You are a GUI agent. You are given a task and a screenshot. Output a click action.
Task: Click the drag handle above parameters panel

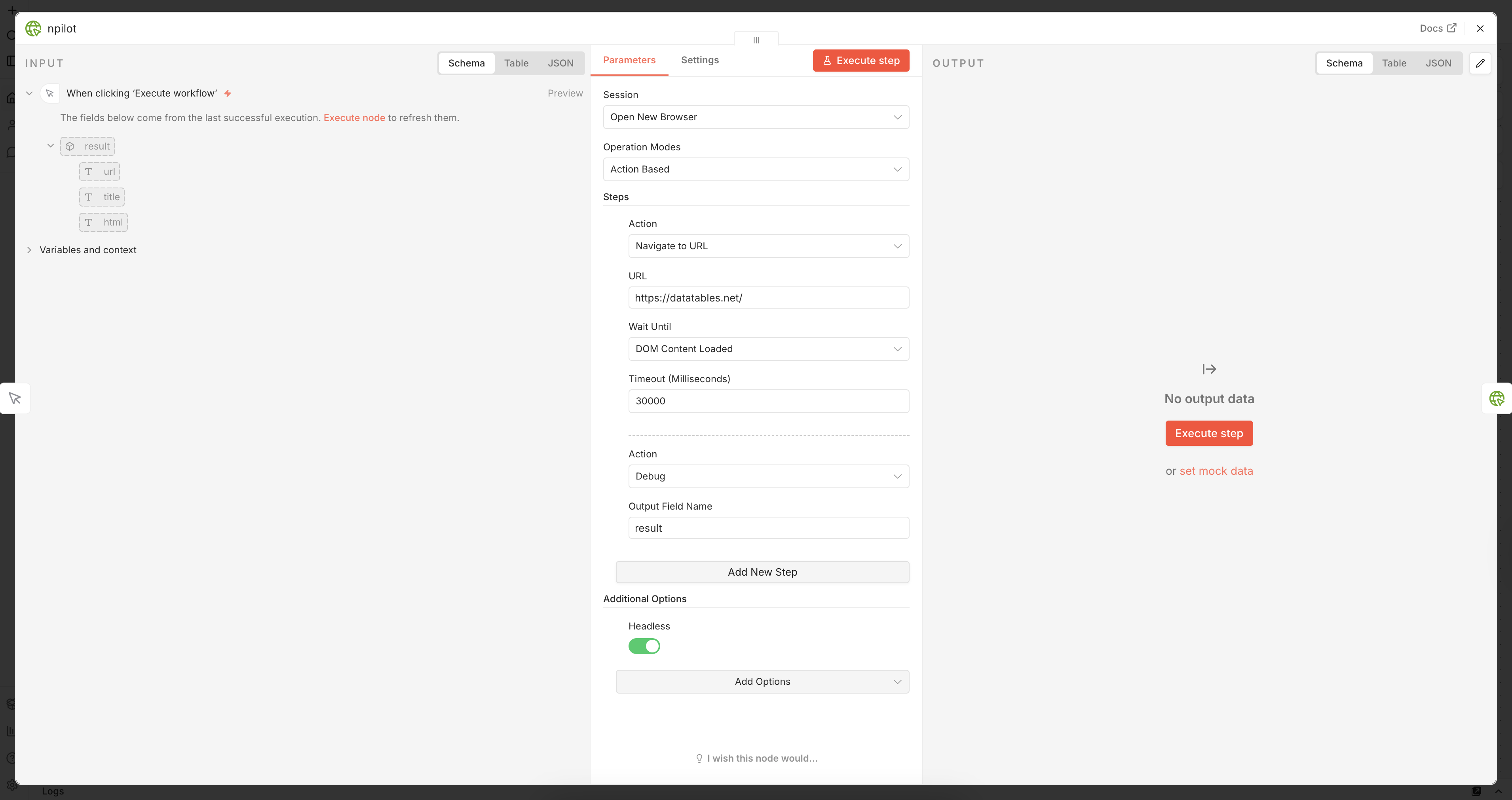756,40
